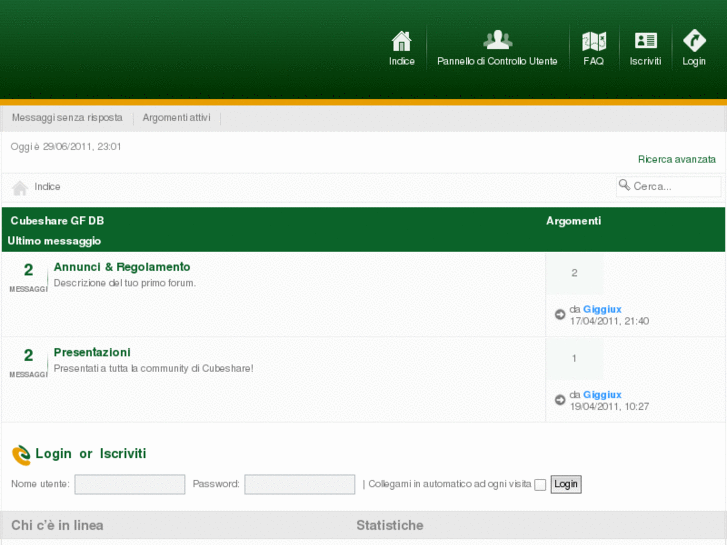Open Messaggi senza risposta menu item

point(67,117)
